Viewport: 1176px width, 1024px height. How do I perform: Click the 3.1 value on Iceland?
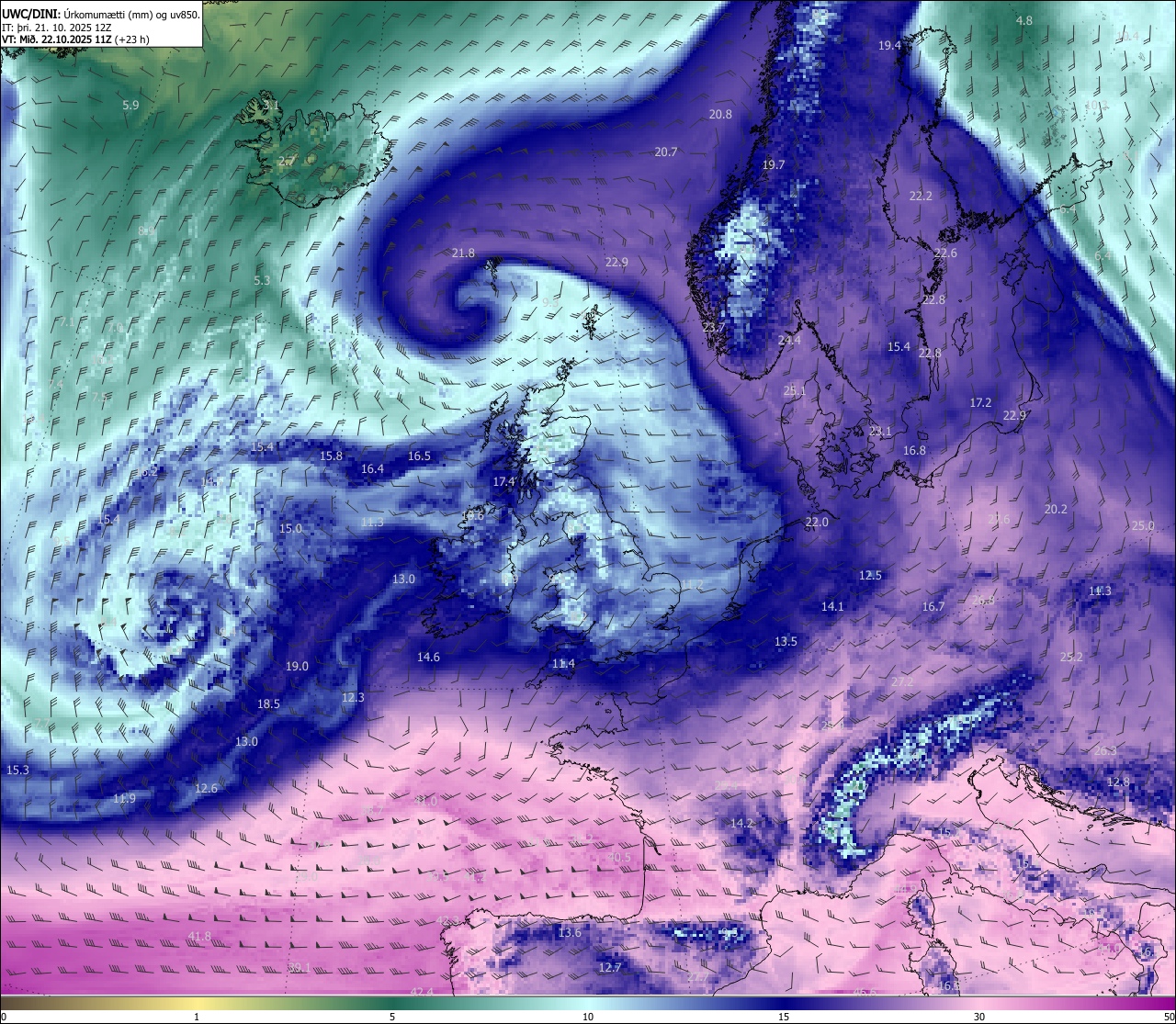coord(271,106)
